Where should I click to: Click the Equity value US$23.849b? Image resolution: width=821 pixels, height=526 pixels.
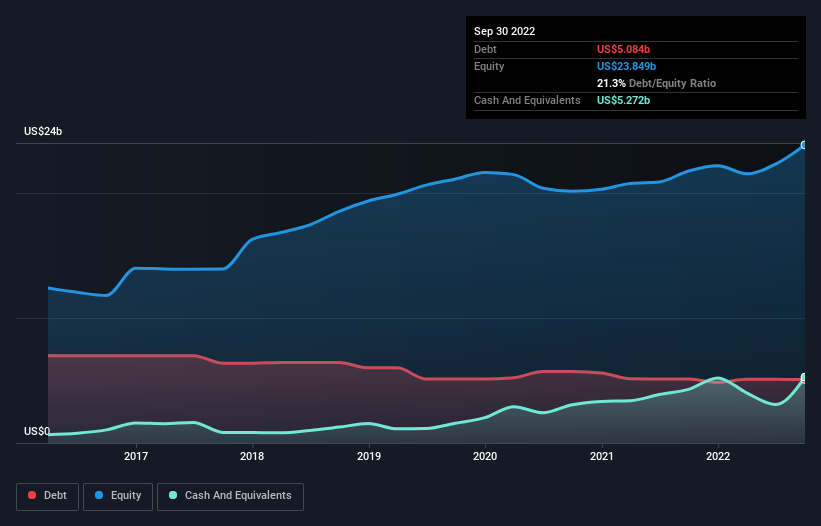click(626, 66)
